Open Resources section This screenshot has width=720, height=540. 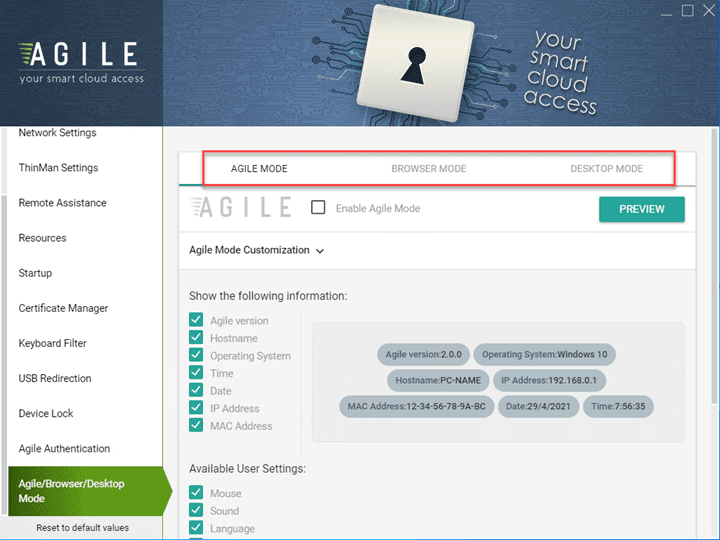pos(42,238)
